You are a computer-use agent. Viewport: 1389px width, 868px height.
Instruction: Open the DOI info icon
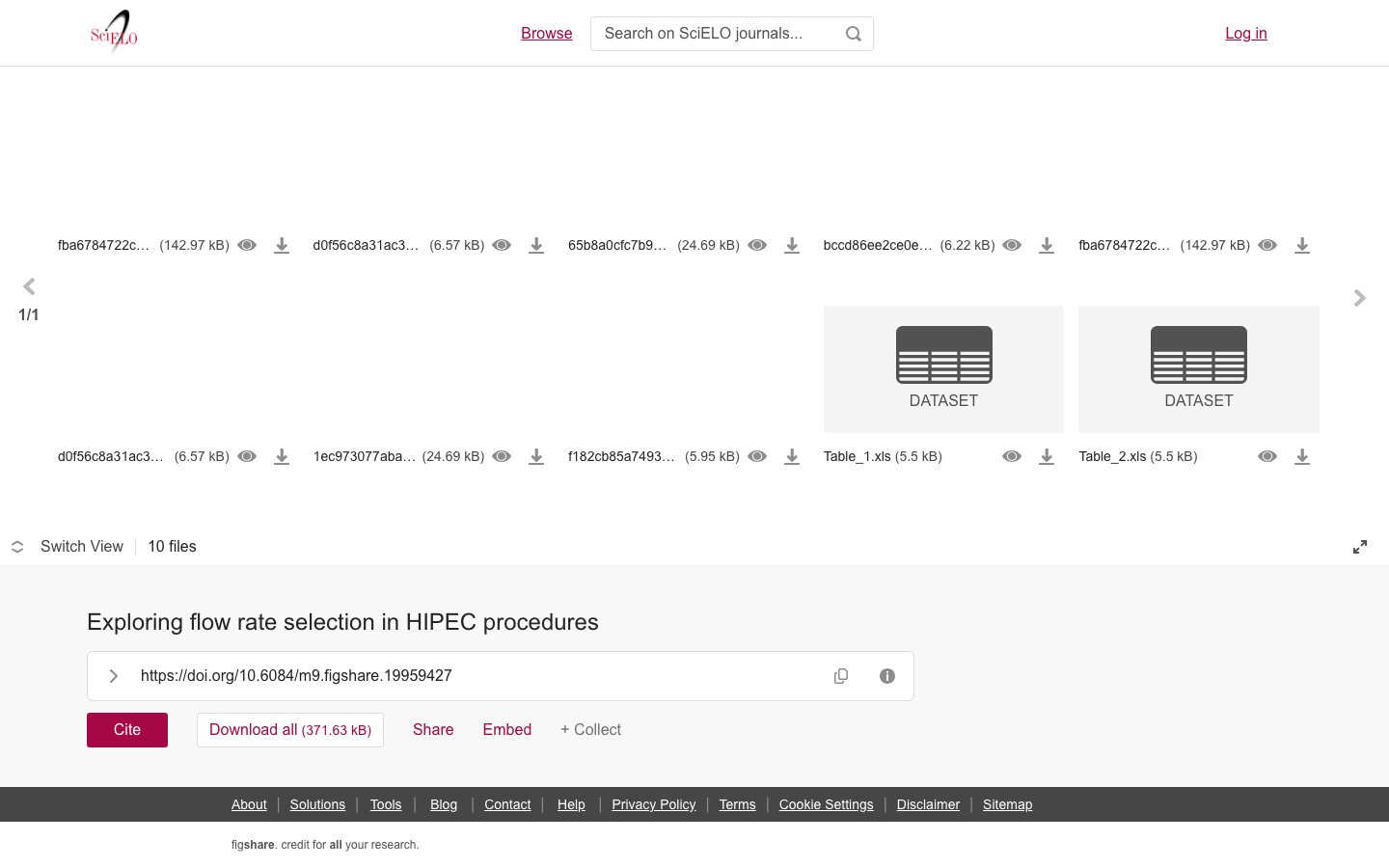[x=887, y=676]
